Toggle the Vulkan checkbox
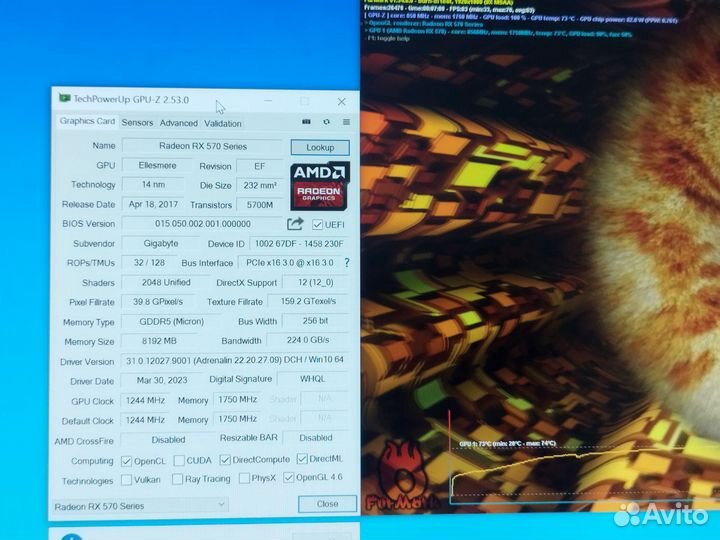 [x=126, y=480]
